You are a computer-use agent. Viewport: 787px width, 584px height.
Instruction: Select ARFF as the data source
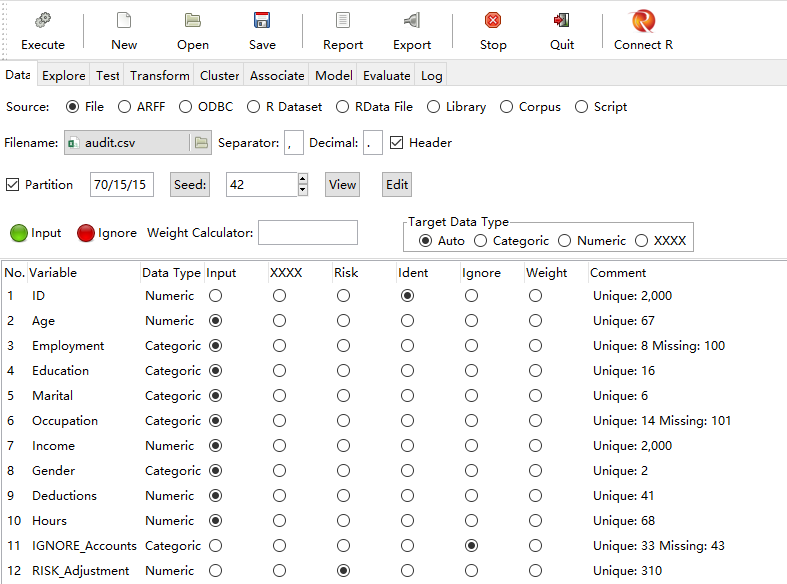point(124,107)
